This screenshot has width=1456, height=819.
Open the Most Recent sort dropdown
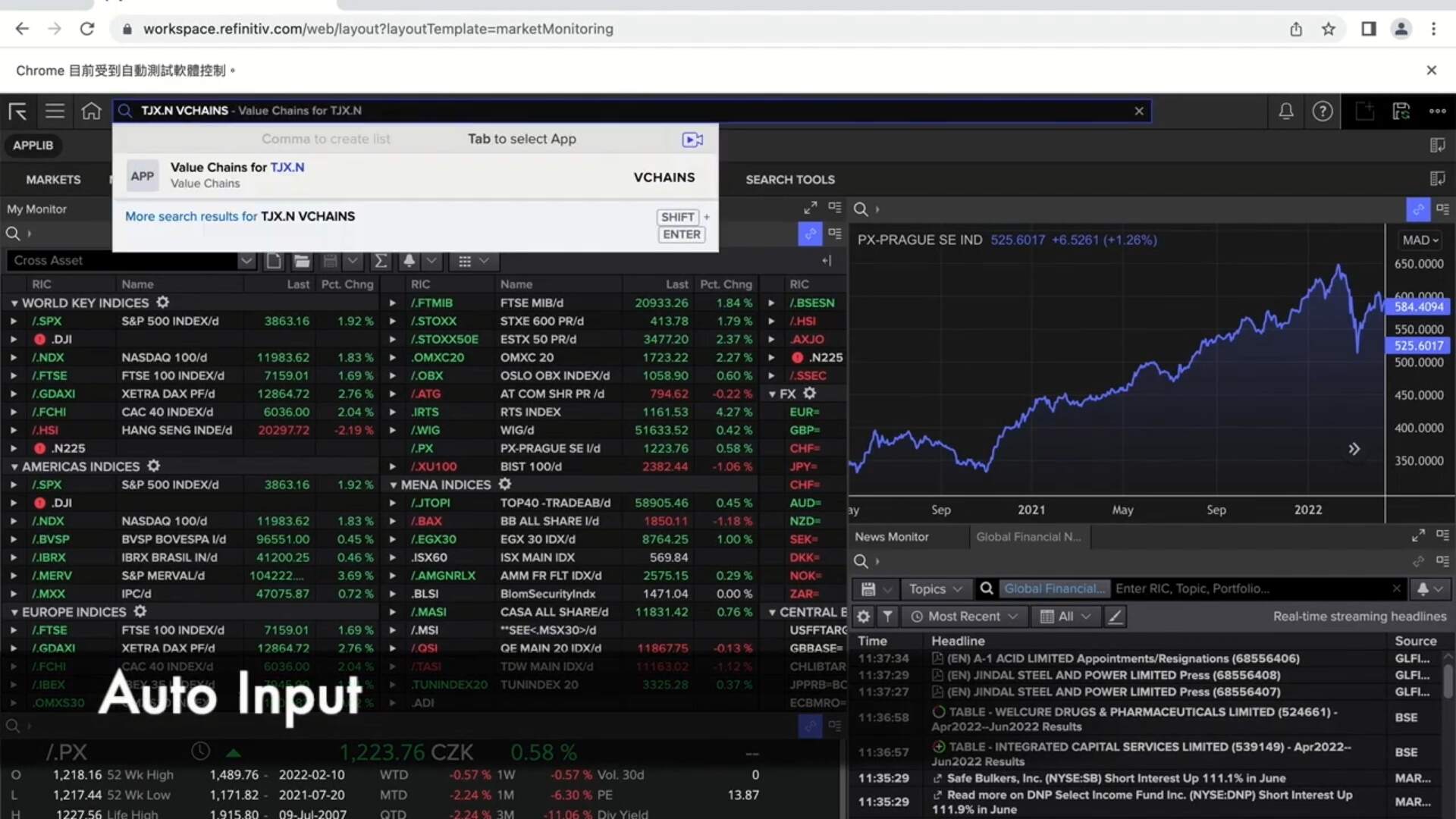click(x=964, y=617)
